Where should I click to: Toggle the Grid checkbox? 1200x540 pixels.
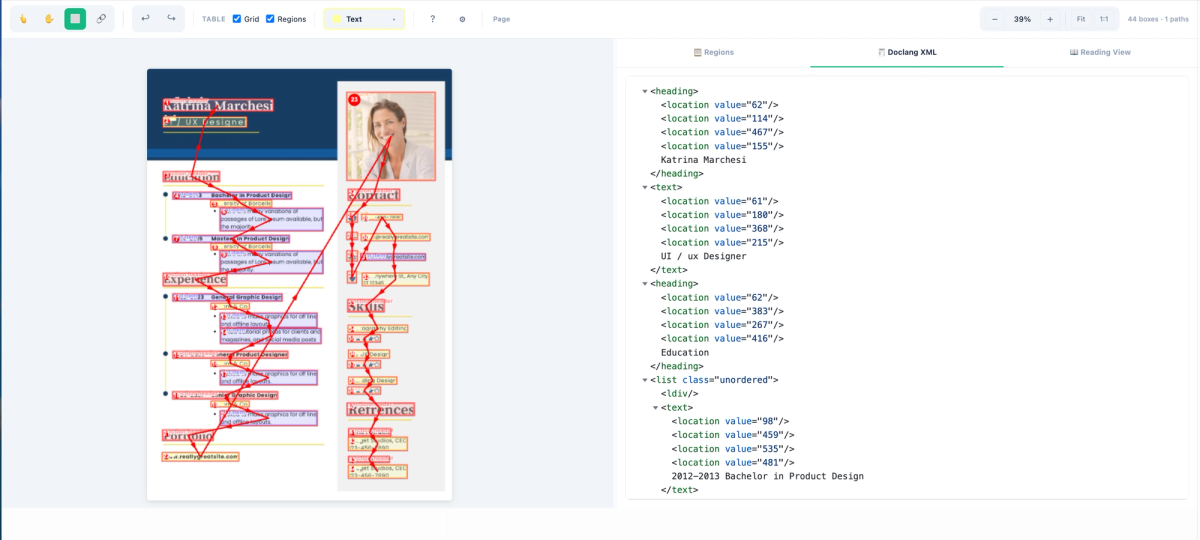click(237, 19)
